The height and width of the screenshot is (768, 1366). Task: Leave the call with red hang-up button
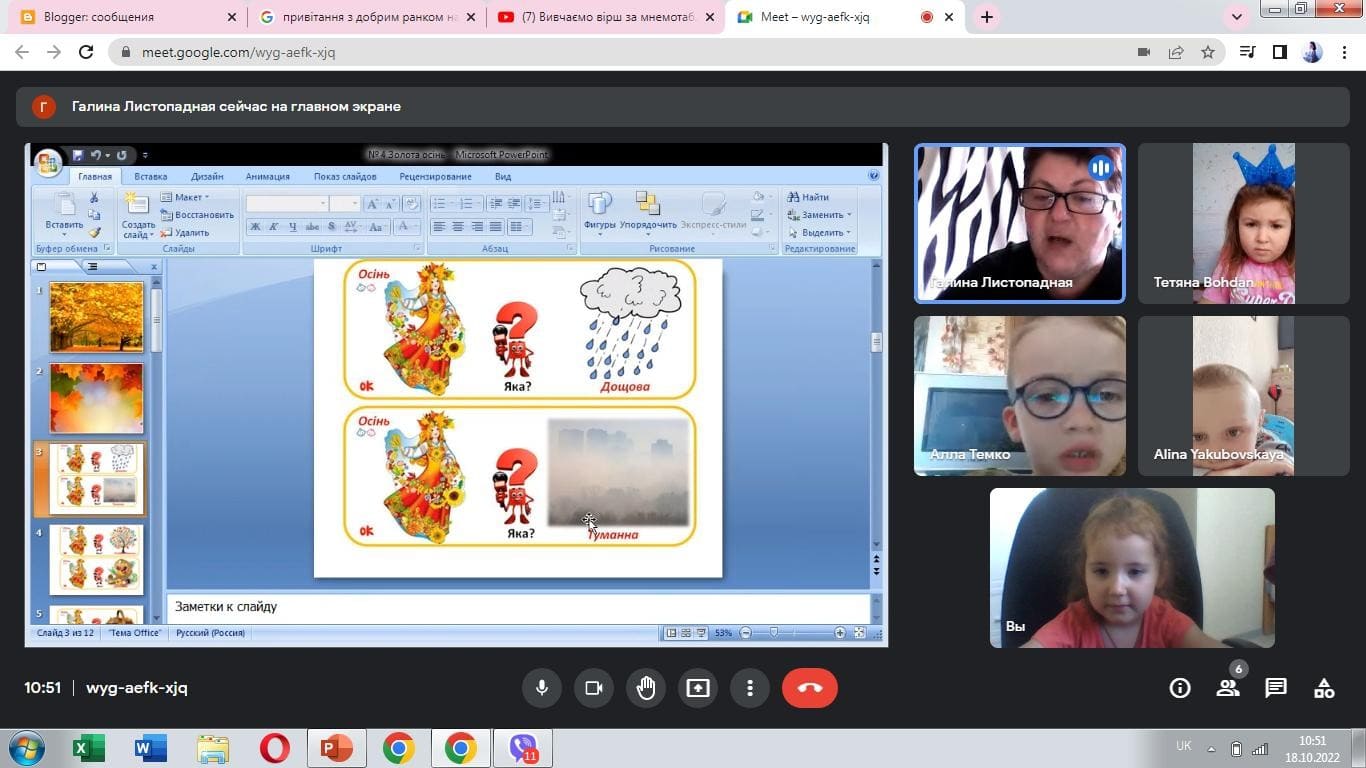pyautogui.click(x=809, y=688)
